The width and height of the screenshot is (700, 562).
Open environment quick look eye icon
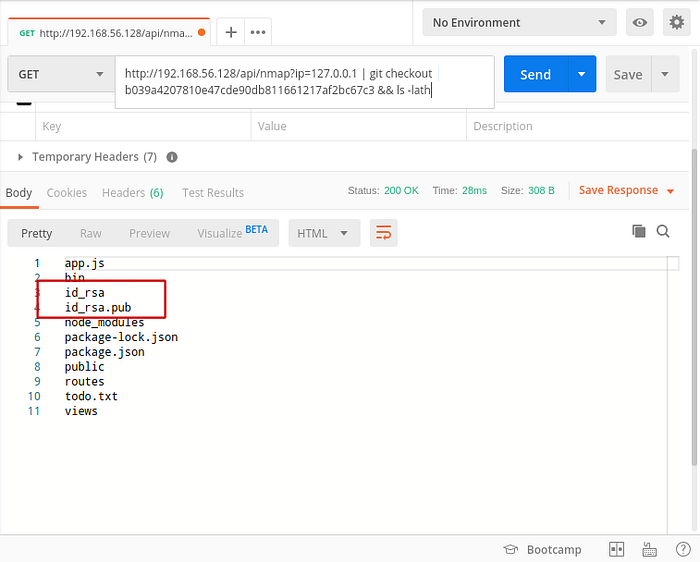(637, 22)
